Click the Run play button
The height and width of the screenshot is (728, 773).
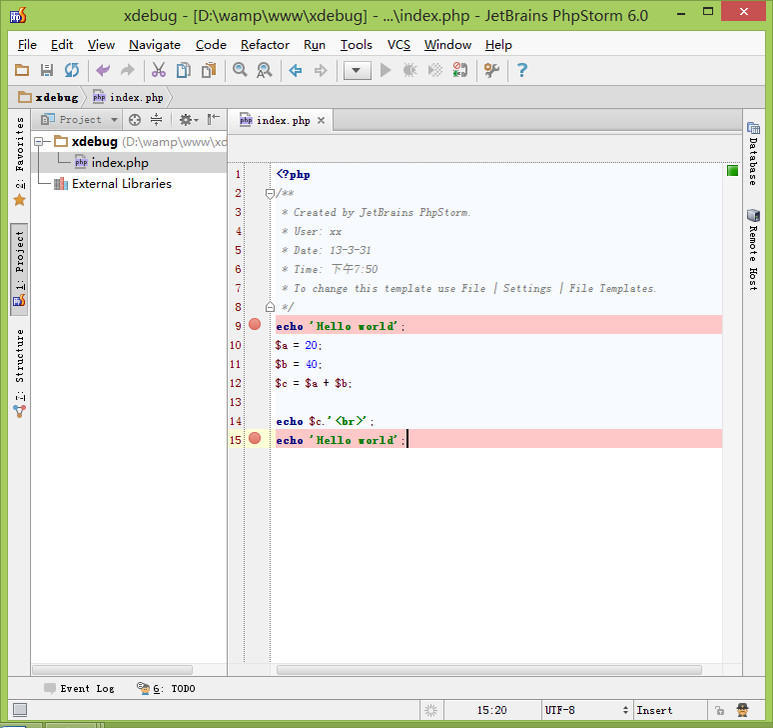[x=386, y=70]
